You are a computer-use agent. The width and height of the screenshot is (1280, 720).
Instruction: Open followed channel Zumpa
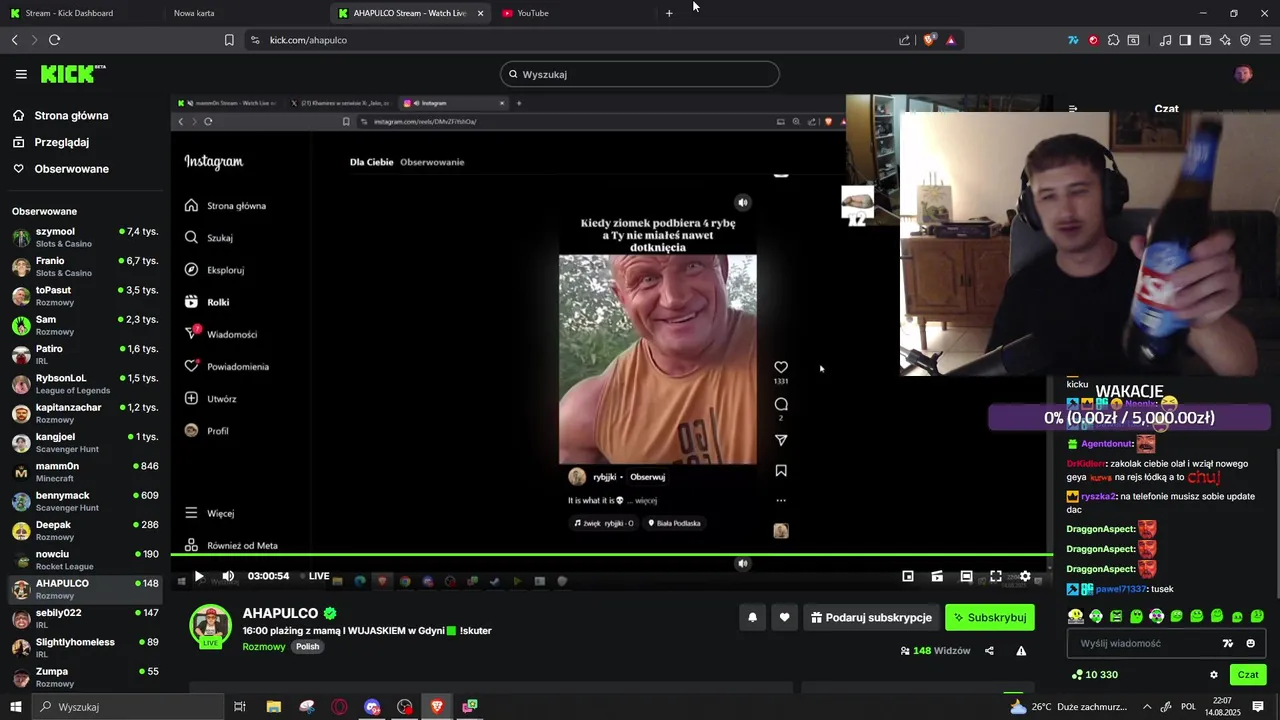tap(85, 677)
